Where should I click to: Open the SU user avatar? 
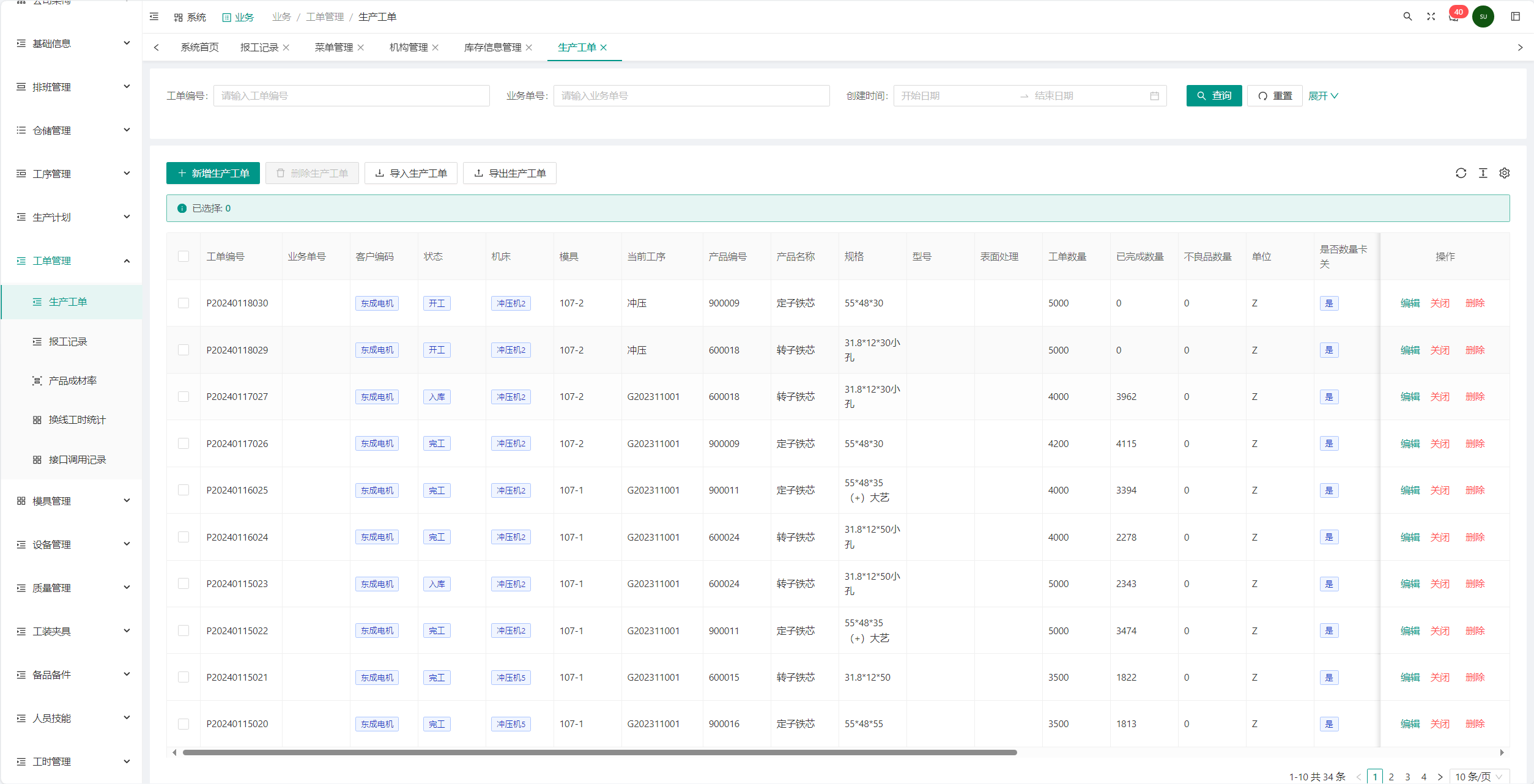pyautogui.click(x=1483, y=17)
